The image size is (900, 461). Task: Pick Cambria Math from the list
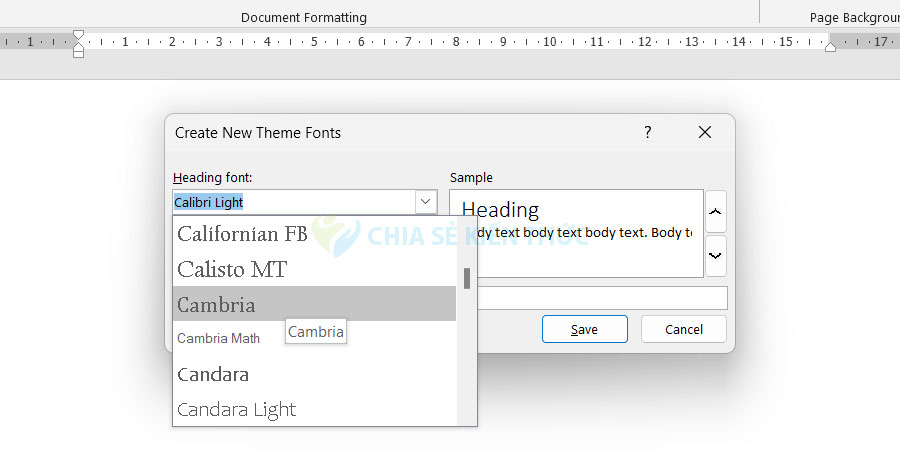[219, 338]
